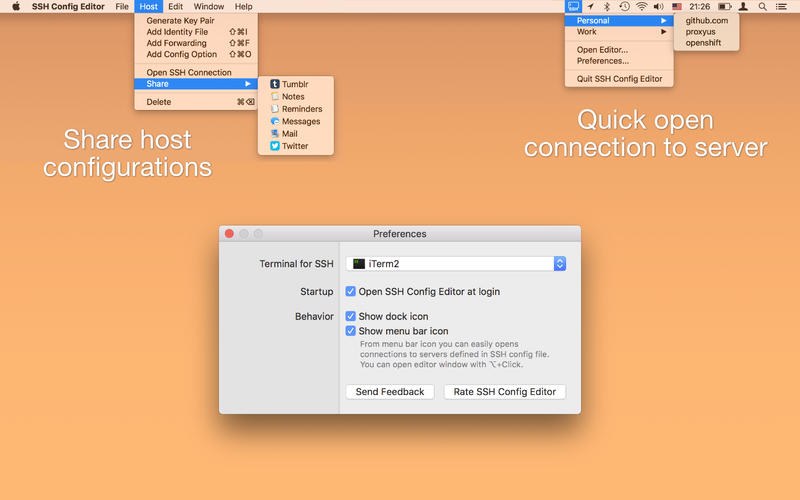This screenshot has width=800, height=500.
Task: Expand the Share submenu
Action: click(x=196, y=84)
